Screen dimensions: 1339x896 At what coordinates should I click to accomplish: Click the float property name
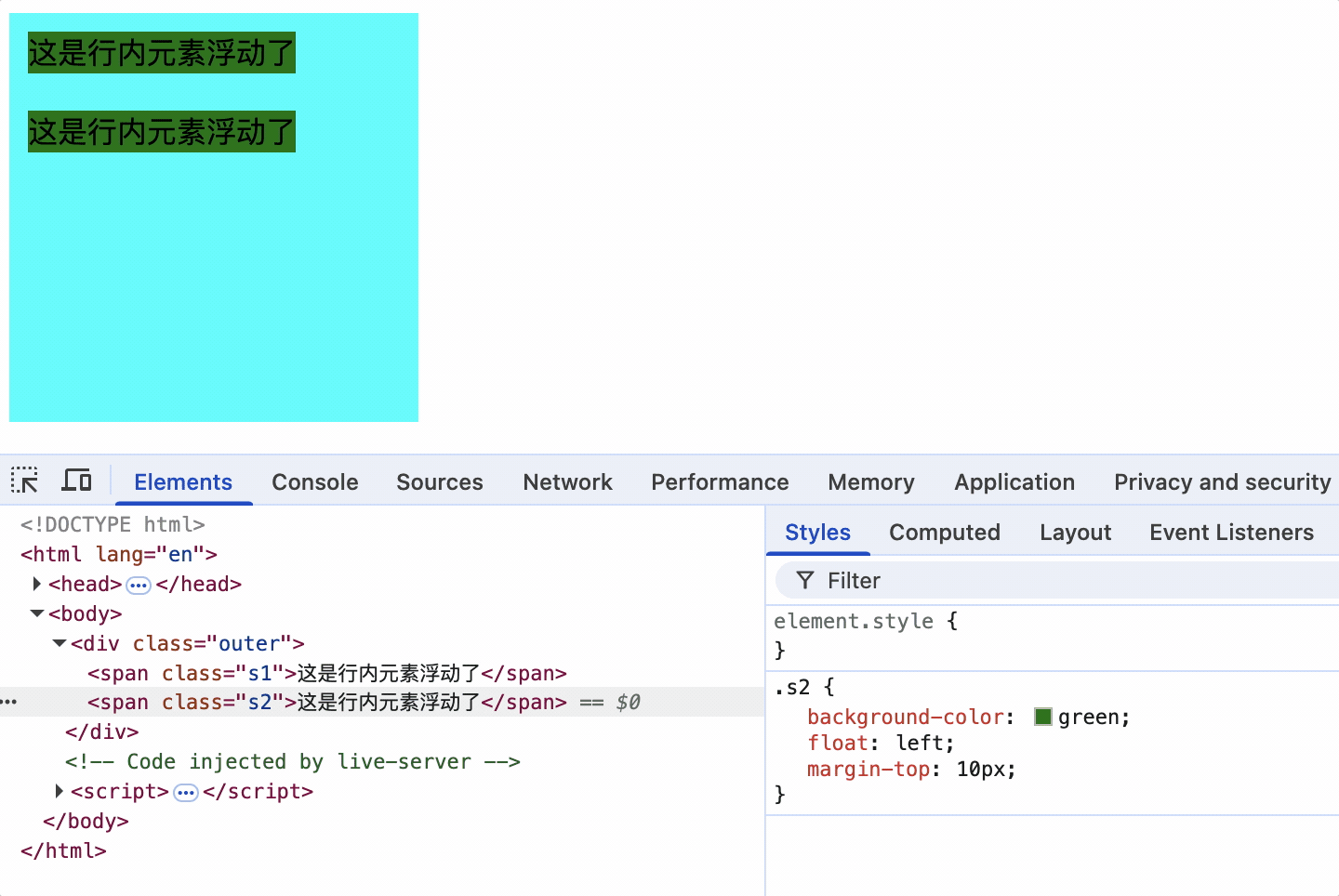pyautogui.click(x=837, y=743)
